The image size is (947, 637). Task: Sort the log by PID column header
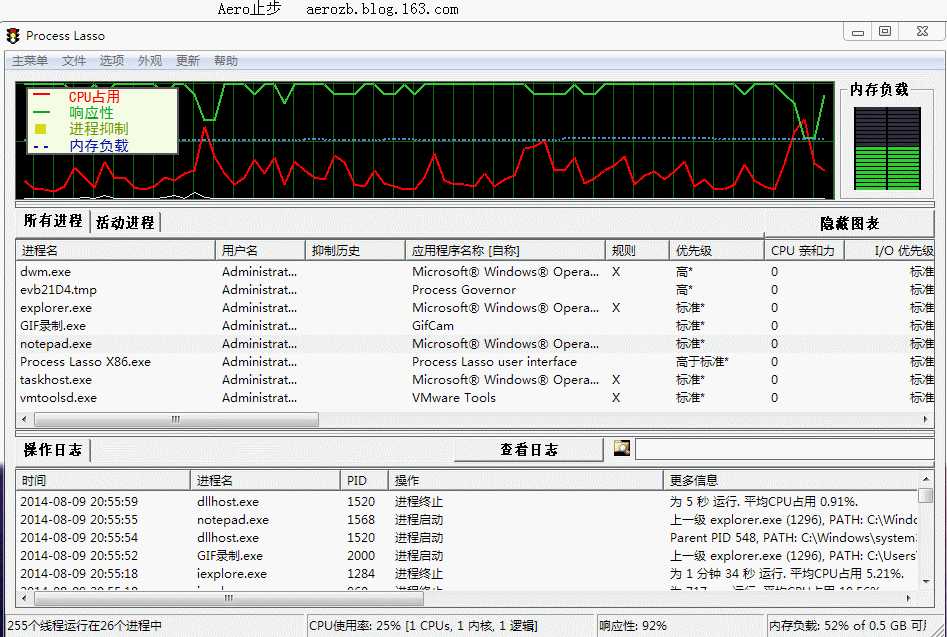[364, 481]
